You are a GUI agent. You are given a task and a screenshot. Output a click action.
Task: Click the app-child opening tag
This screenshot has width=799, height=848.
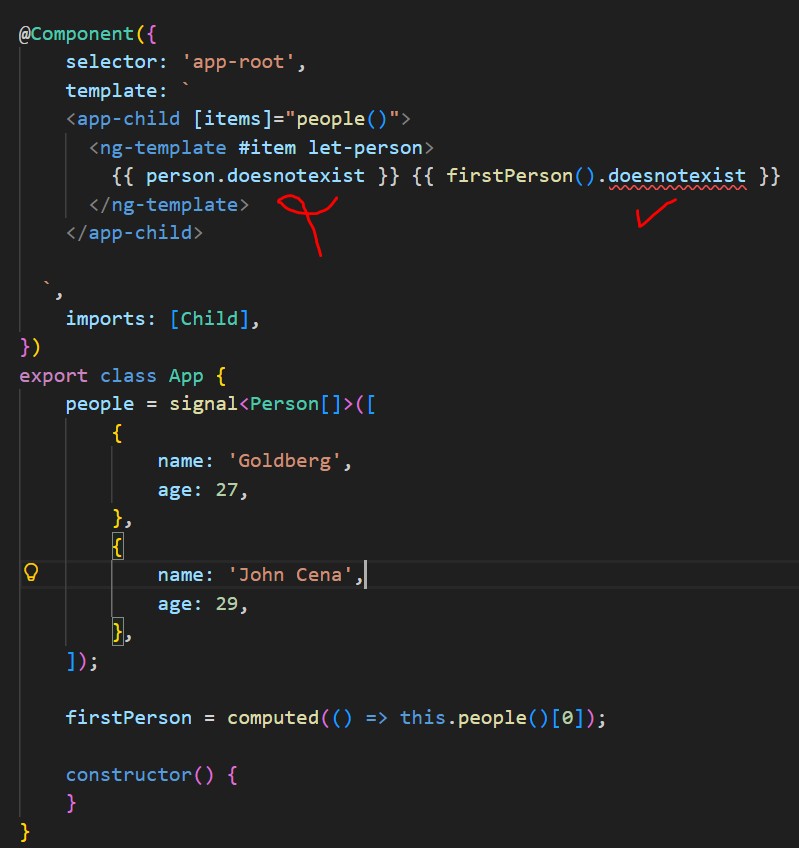[238, 119]
